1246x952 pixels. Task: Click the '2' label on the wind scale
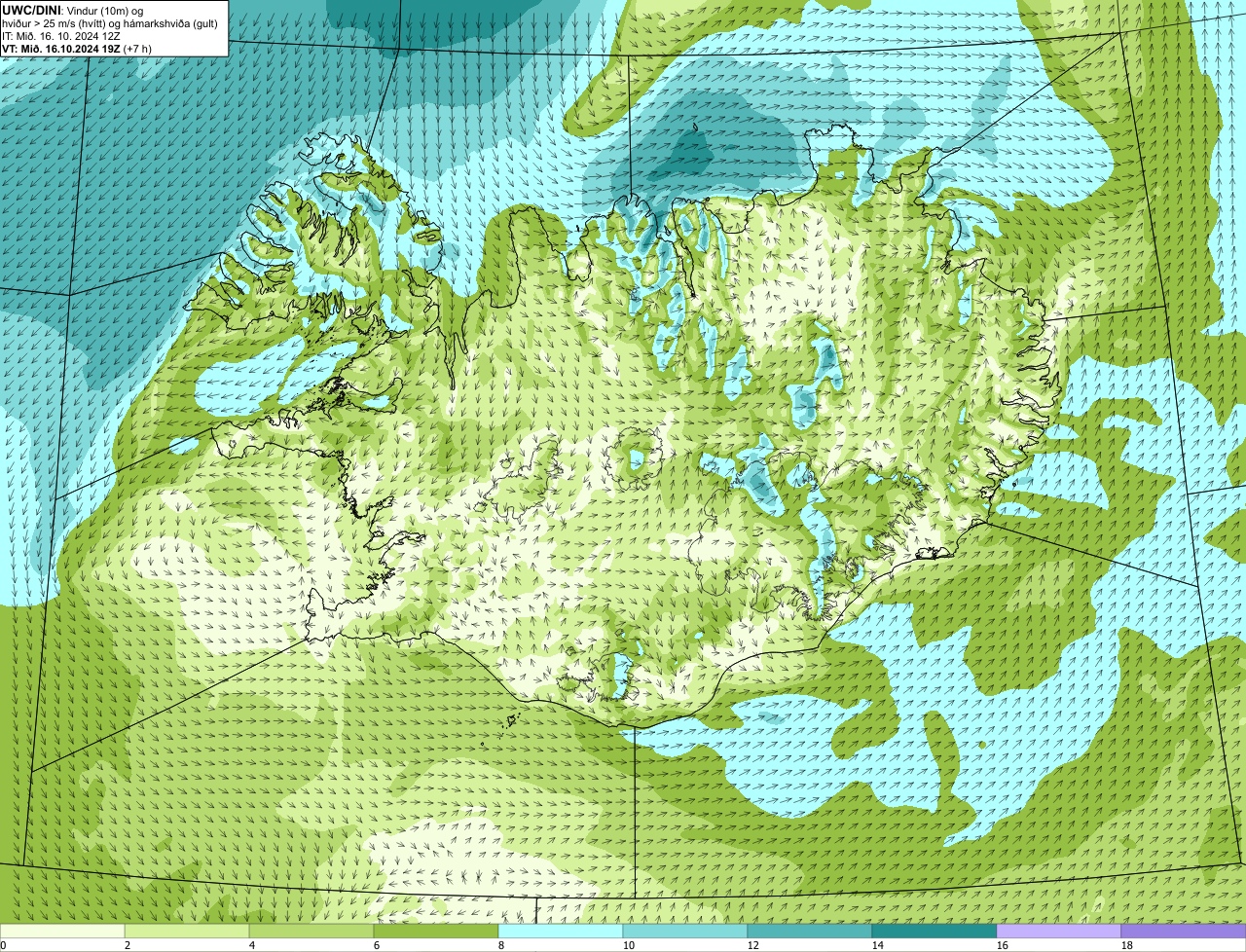[x=128, y=945]
